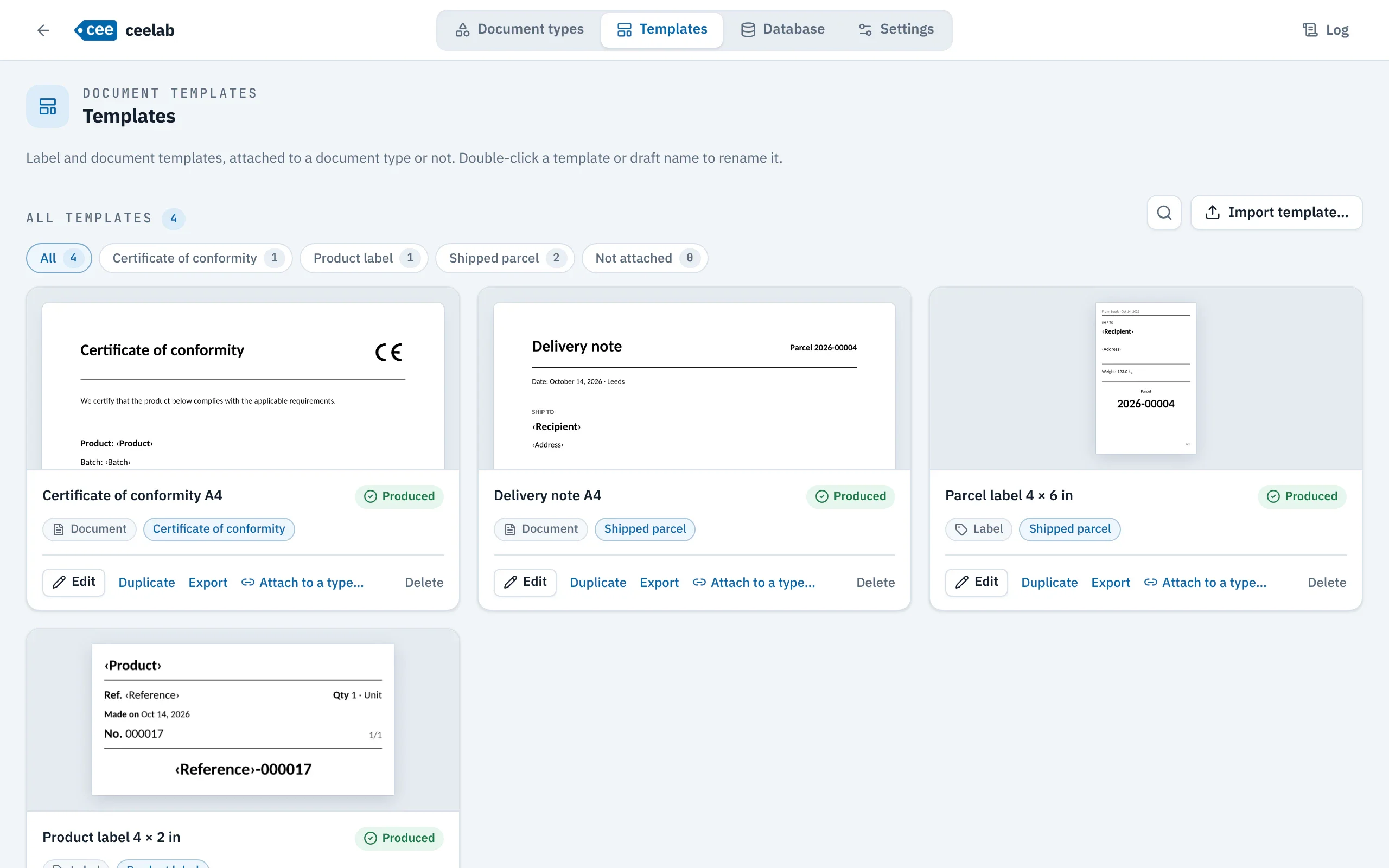Image resolution: width=1389 pixels, height=868 pixels.
Task: Delete Certificate of conformity A4
Action: point(424,583)
